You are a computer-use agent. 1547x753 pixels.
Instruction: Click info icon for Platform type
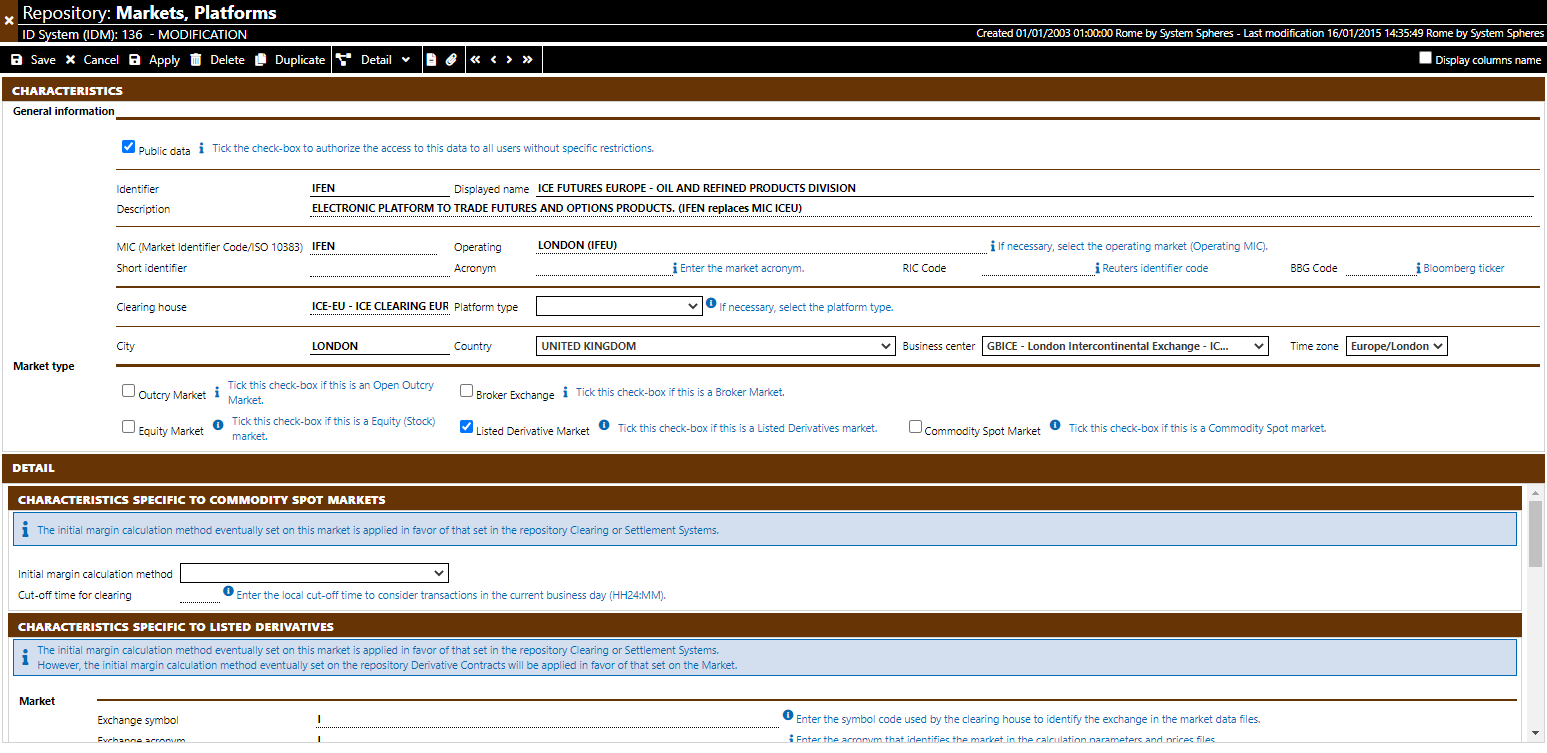coord(711,303)
